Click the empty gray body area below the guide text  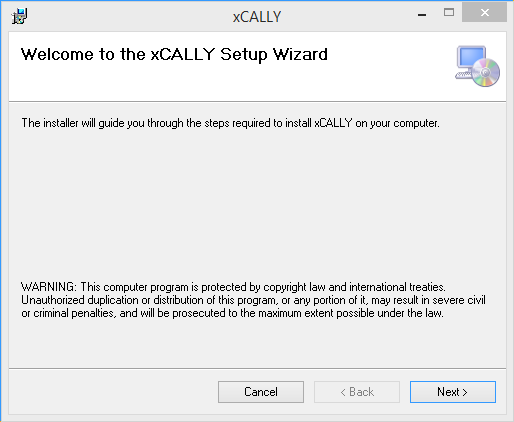(x=257, y=200)
